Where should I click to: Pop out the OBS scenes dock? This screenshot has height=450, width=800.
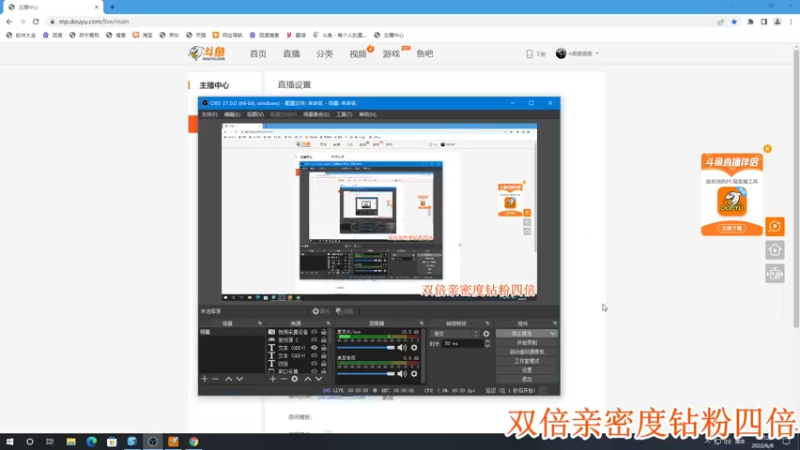coord(260,323)
